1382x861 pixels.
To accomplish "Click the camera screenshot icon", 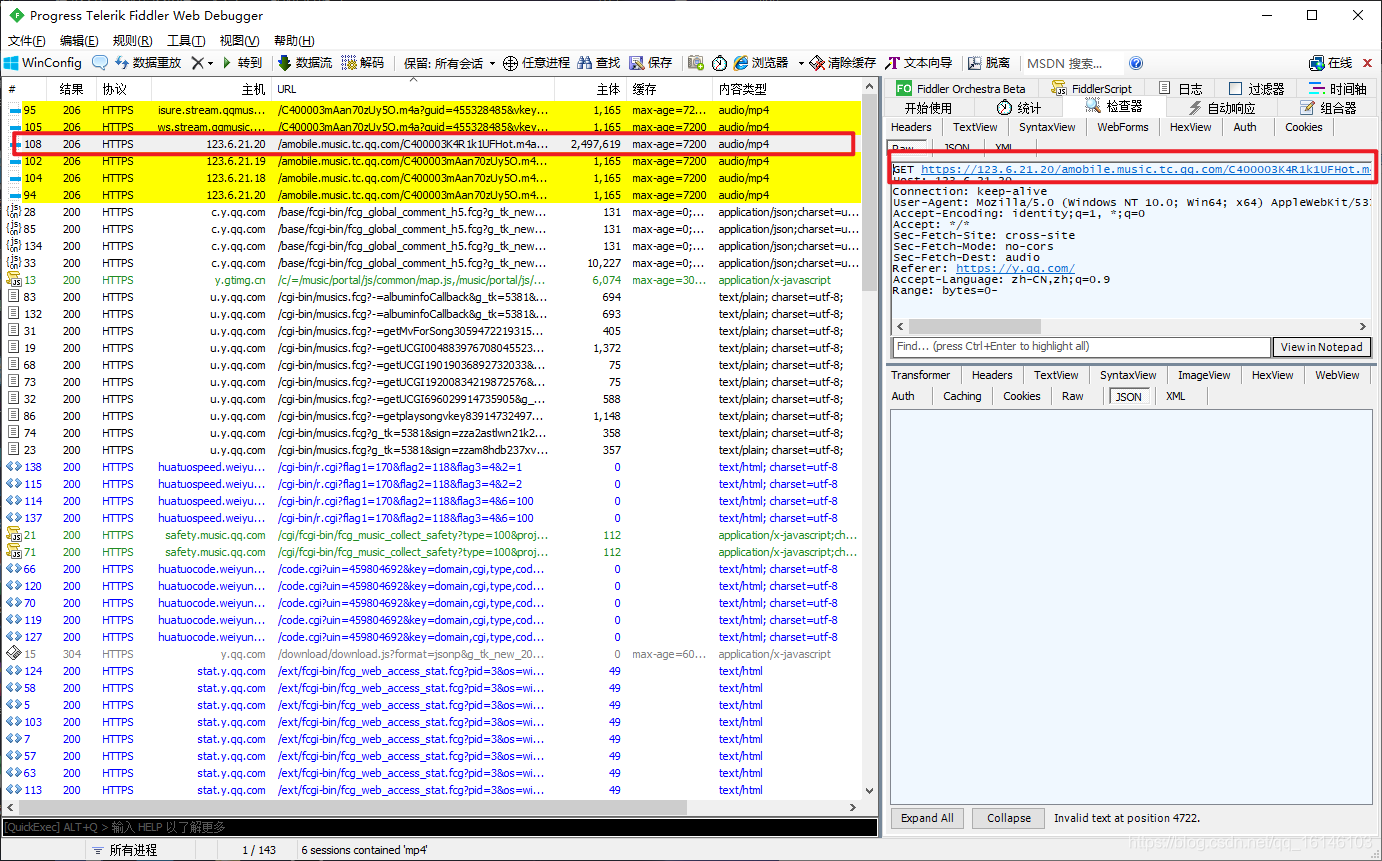I will click(x=696, y=62).
